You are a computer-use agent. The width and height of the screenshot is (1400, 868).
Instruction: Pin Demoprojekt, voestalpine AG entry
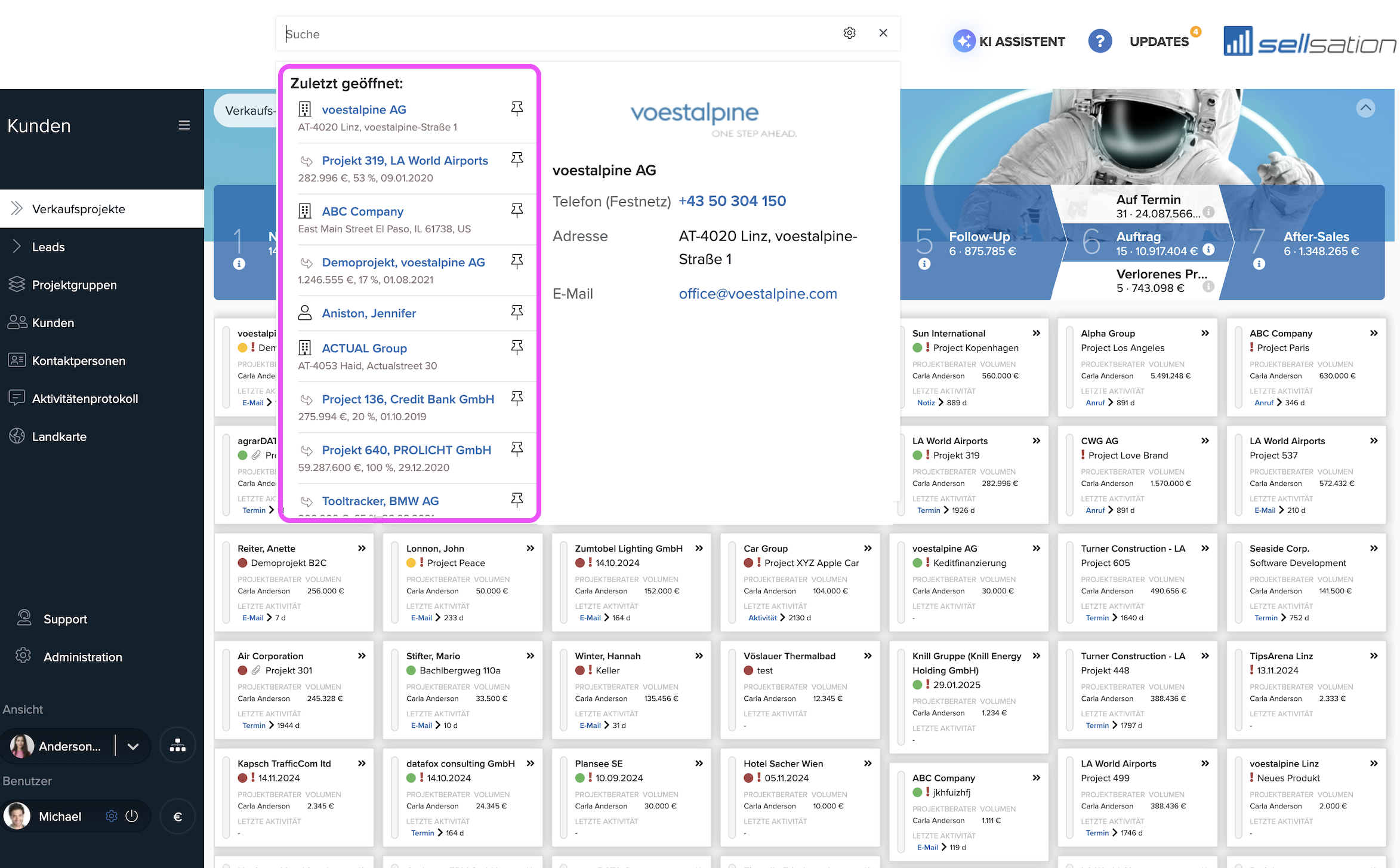coord(517,261)
